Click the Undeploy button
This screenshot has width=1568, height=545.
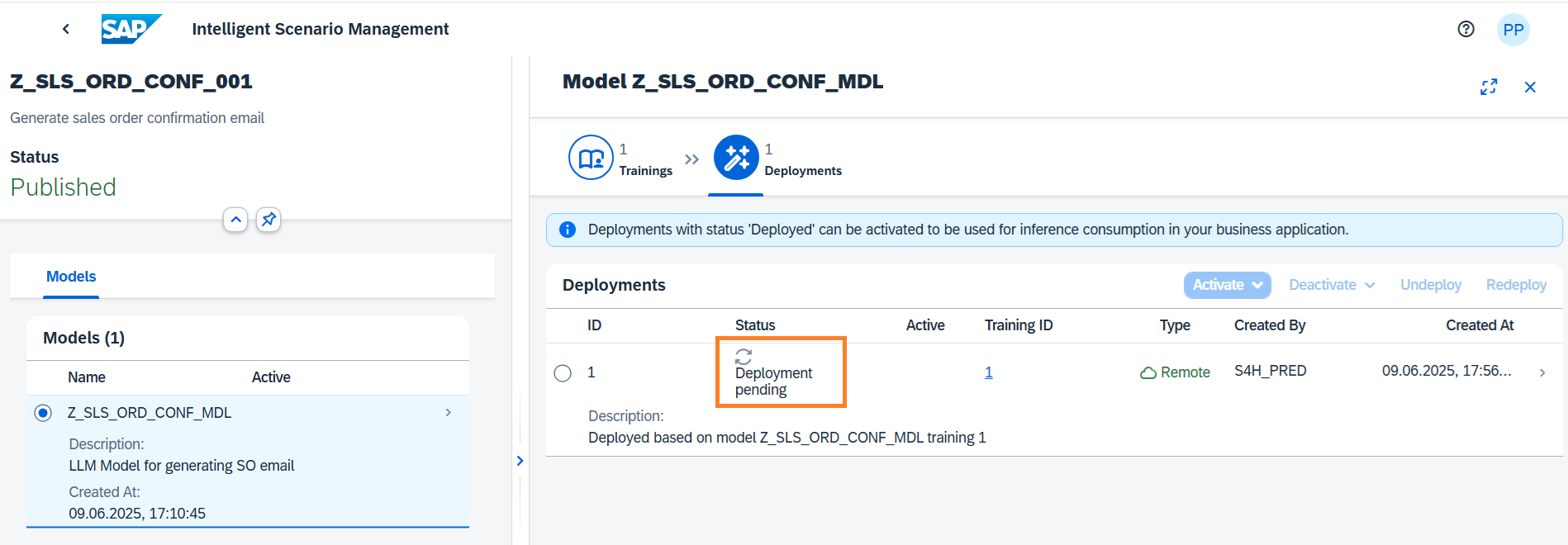pyautogui.click(x=1430, y=285)
